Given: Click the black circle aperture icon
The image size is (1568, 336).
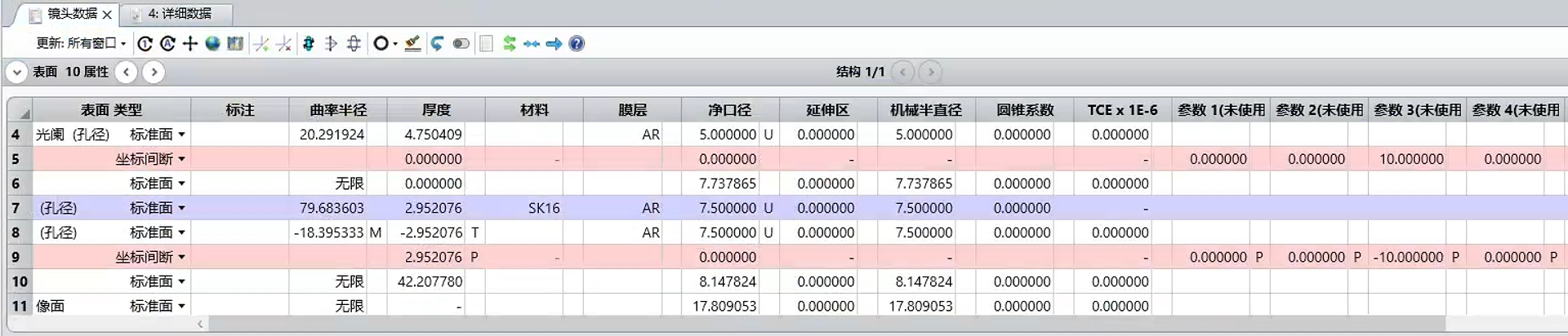Looking at the screenshot, I should [x=381, y=44].
